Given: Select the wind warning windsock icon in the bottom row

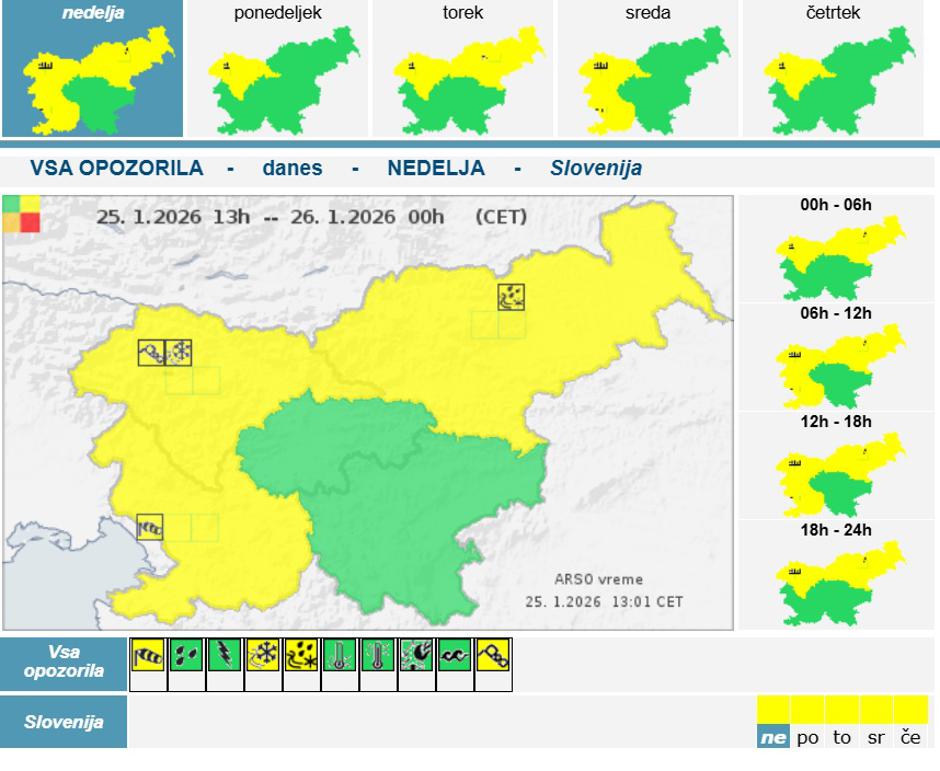Looking at the screenshot, I should click(148, 655).
